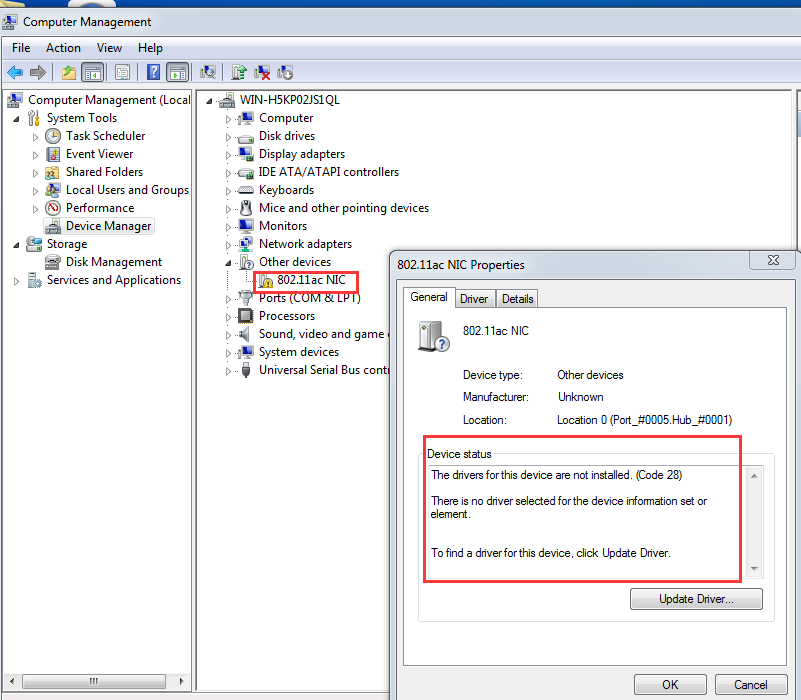Expand Mice and other pointing devices
The width and height of the screenshot is (801, 700).
[228, 209]
